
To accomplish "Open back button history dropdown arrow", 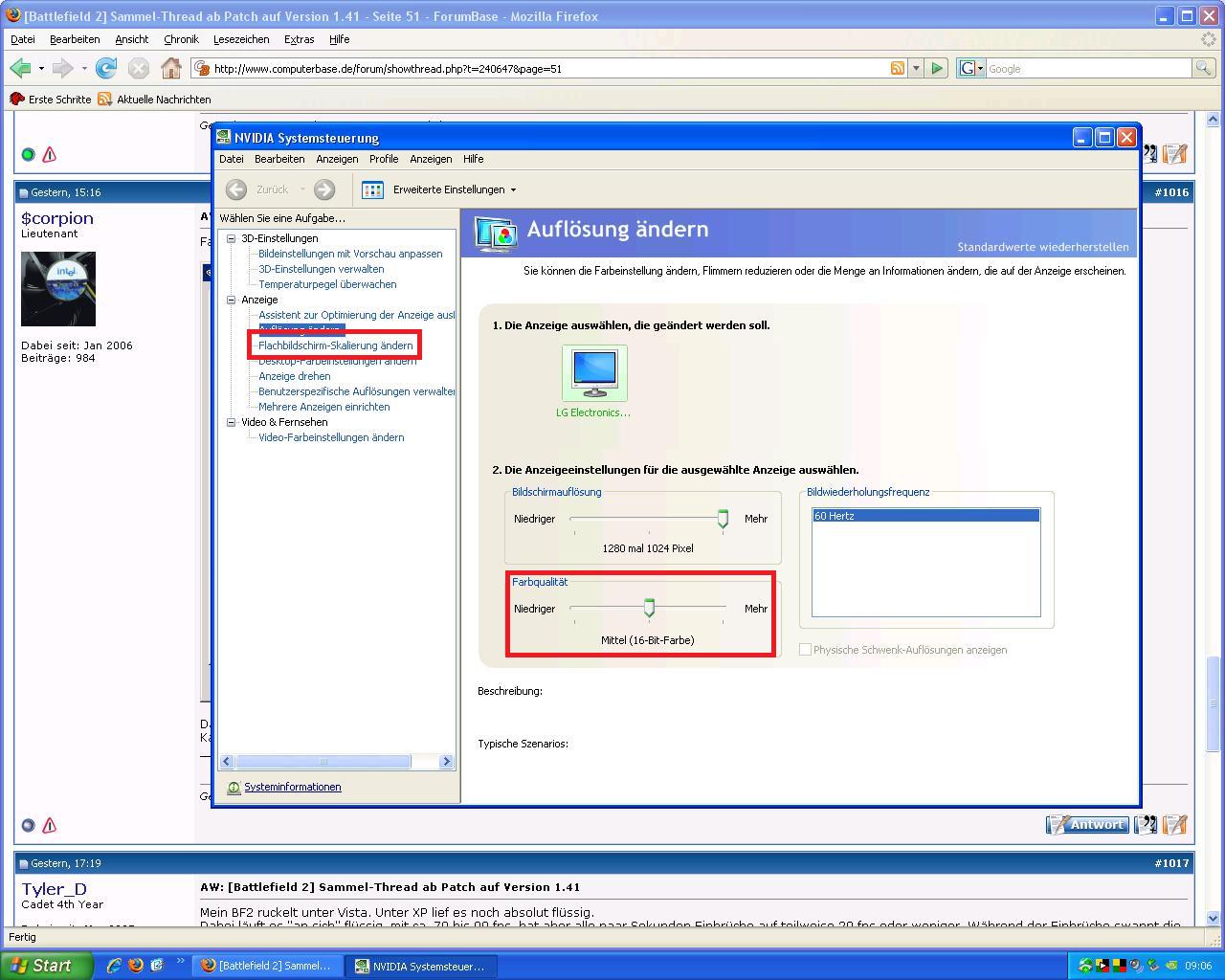I will click(x=41, y=69).
